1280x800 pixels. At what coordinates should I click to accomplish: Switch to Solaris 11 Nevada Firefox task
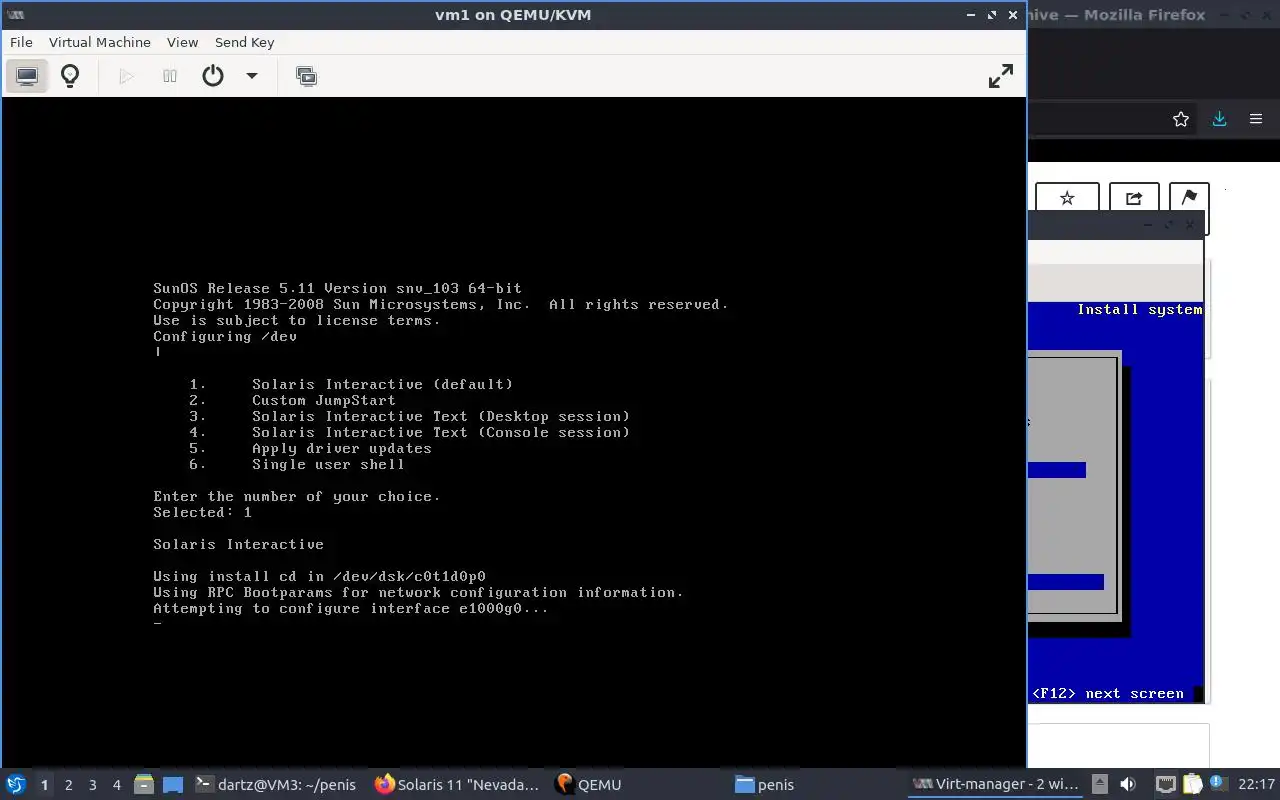pyautogui.click(x=457, y=785)
